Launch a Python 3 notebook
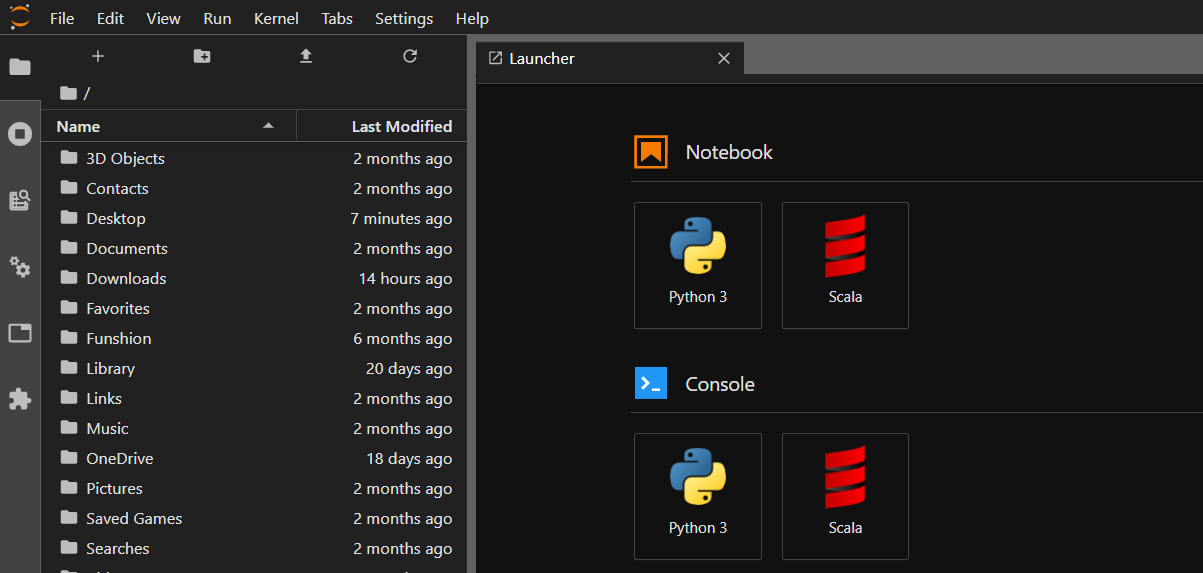Screen dimensions: 1203x573 pos(698,265)
